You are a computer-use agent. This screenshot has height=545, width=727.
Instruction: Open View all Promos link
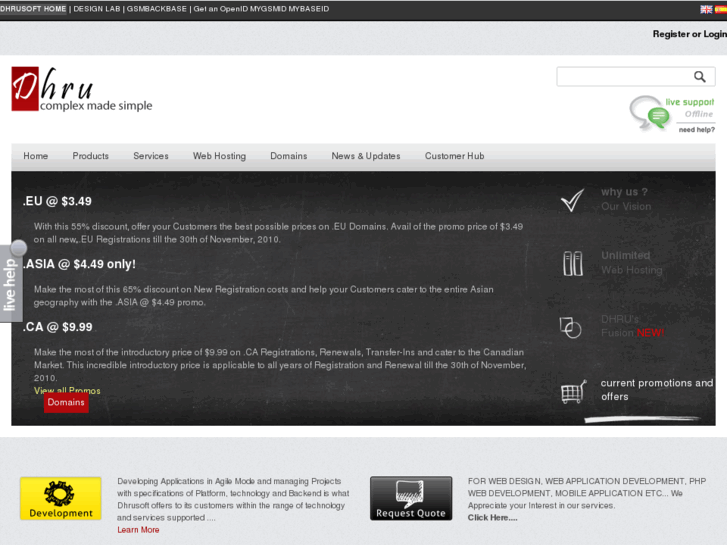67,391
